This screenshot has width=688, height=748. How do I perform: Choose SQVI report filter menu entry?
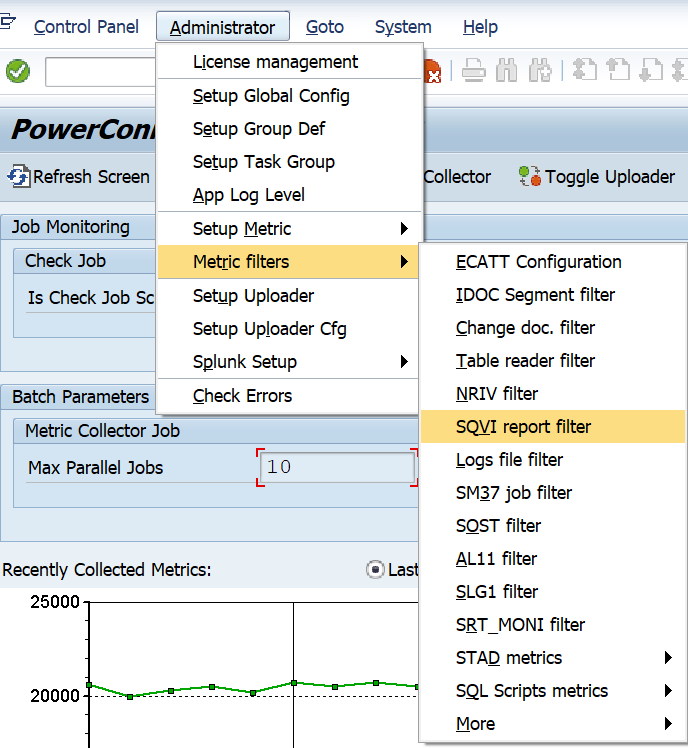coord(523,427)
